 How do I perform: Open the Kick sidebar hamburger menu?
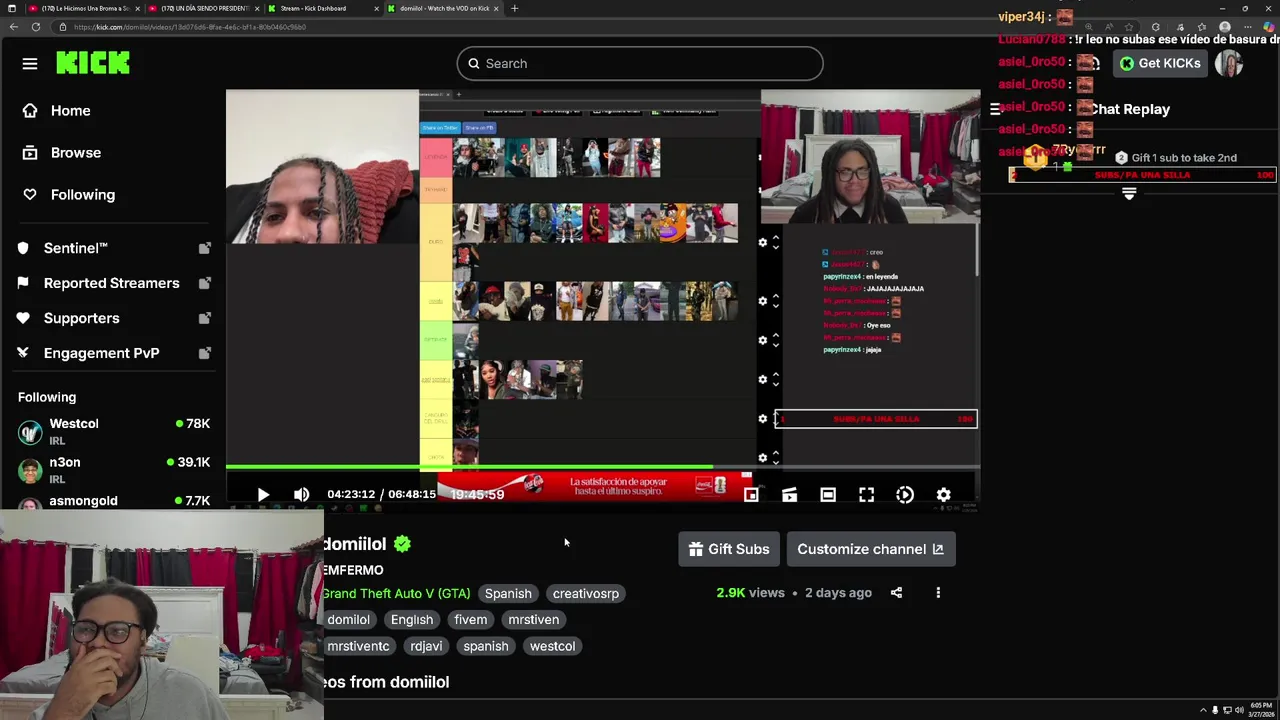point(30,64)
